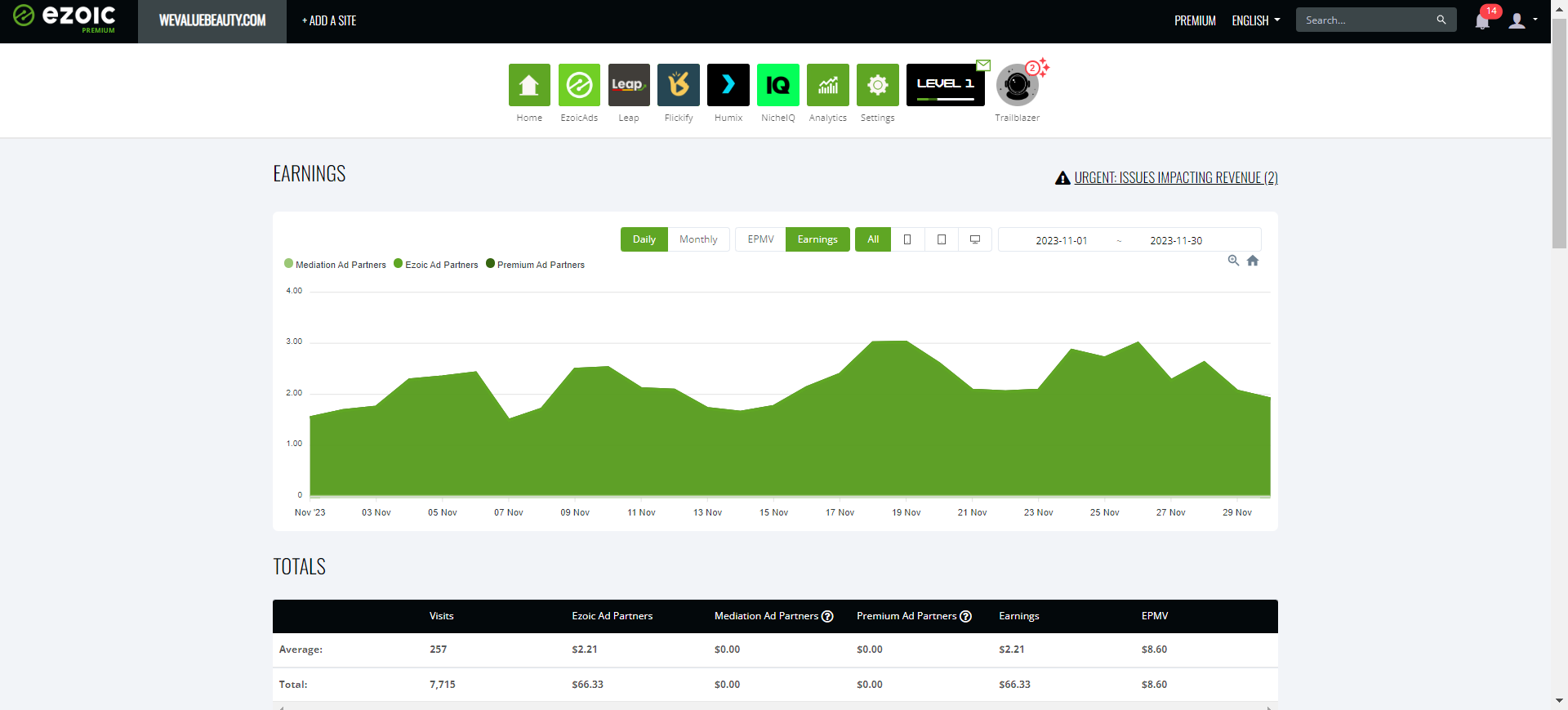Click total visits value 7,715
This screenshot has width=1568, height=710.
click(x=443, y=685)
